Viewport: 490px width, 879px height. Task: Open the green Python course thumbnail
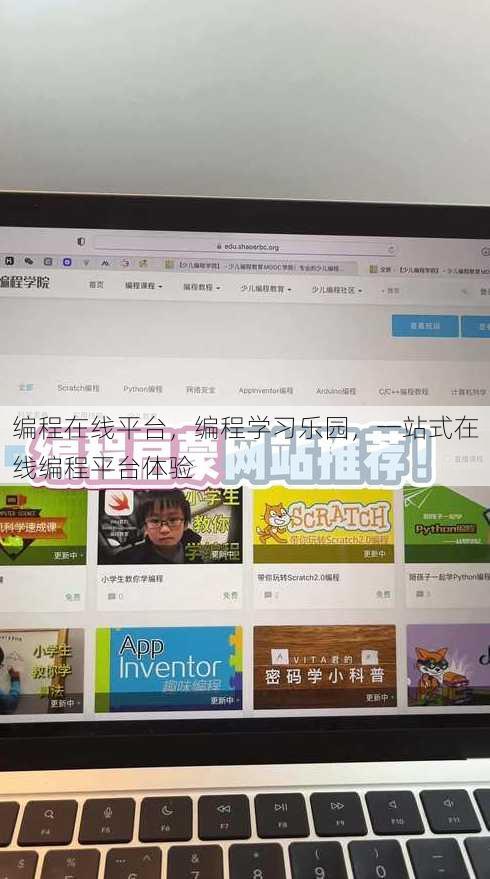pyautogui.click(x=447, y=524)
